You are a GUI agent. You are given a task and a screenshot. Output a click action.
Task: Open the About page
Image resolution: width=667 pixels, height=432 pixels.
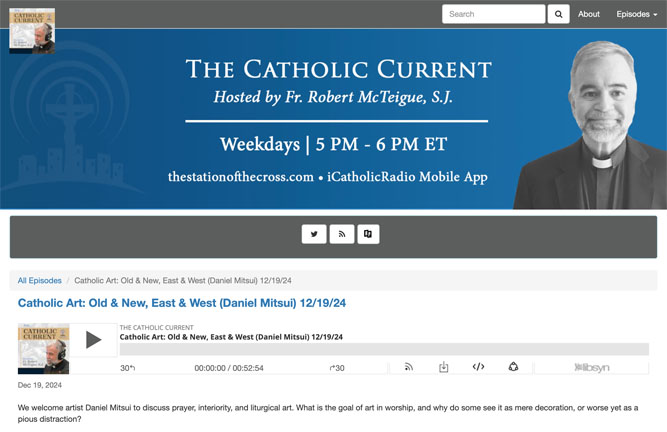click(589, 14)
